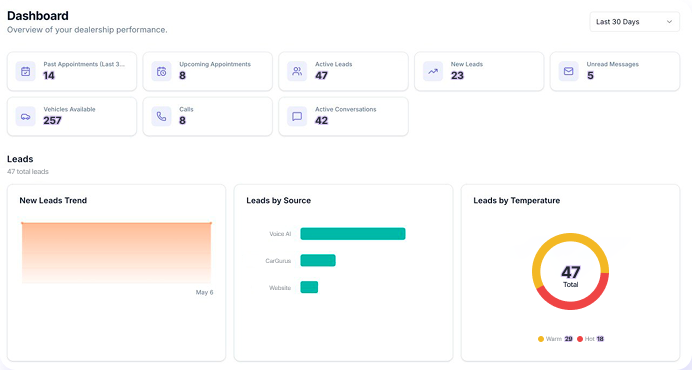The width and height of the screenshot is (692, 370).
Task: Click the Vehicles Available car icon
Action: click(26, 117)
